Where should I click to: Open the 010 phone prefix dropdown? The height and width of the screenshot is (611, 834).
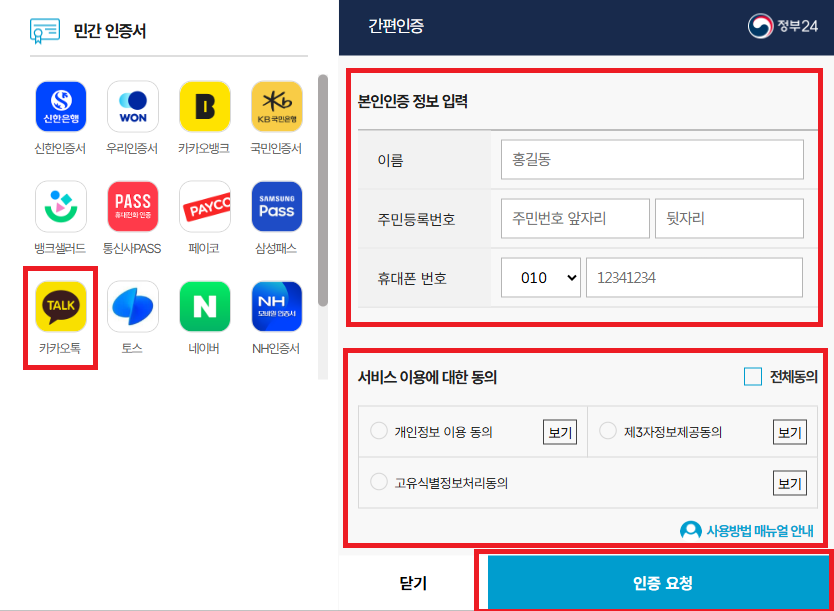click(540, 277)
